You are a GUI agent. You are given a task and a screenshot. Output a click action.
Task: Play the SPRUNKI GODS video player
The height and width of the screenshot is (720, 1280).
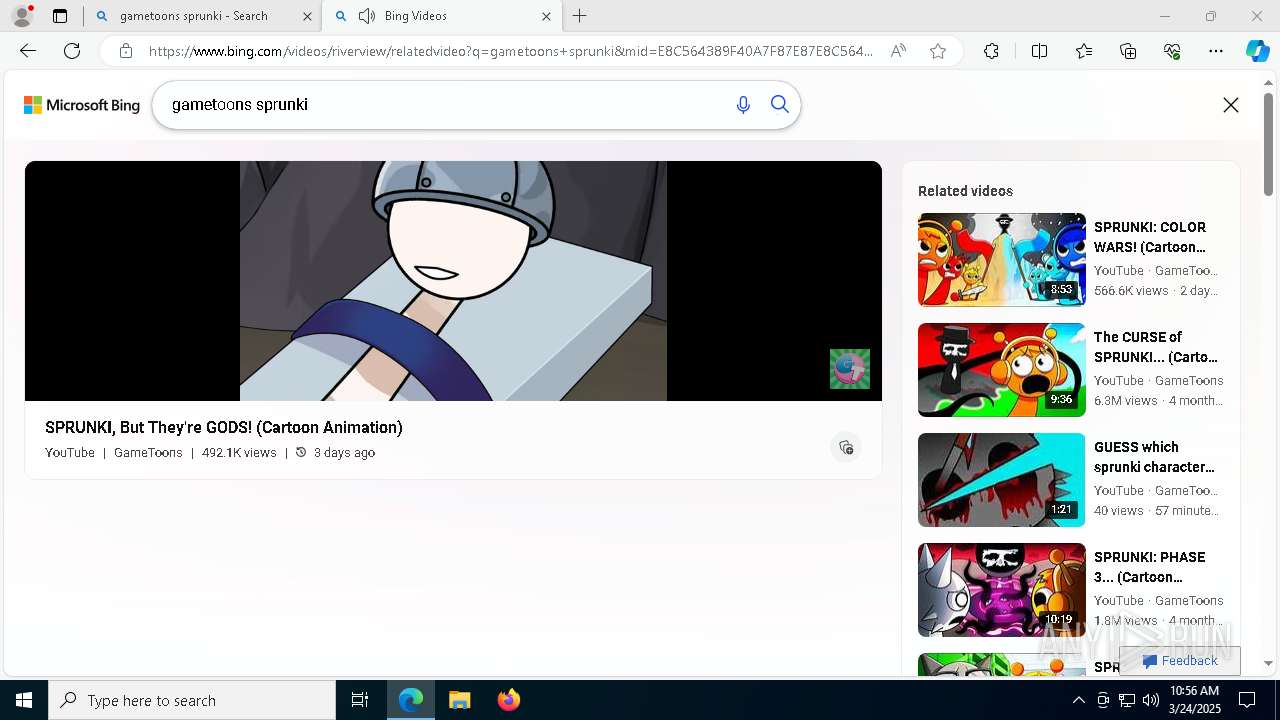pos(453,281)
